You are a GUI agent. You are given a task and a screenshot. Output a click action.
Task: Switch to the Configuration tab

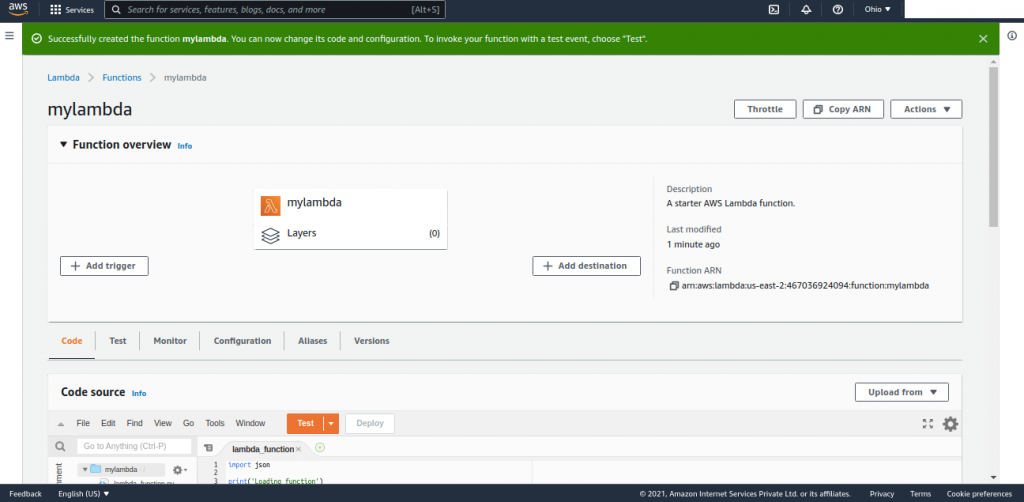click(x=242, y=341)
